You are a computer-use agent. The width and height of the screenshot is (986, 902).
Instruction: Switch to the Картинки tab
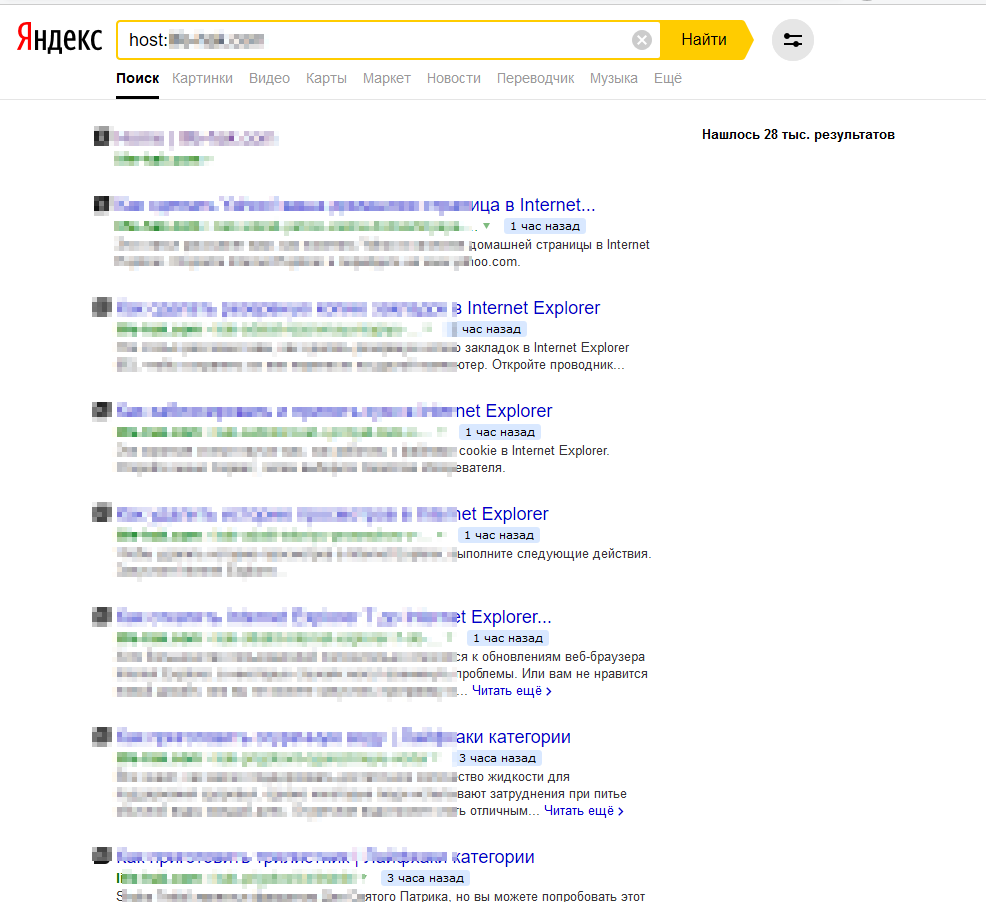pos(202,78)
